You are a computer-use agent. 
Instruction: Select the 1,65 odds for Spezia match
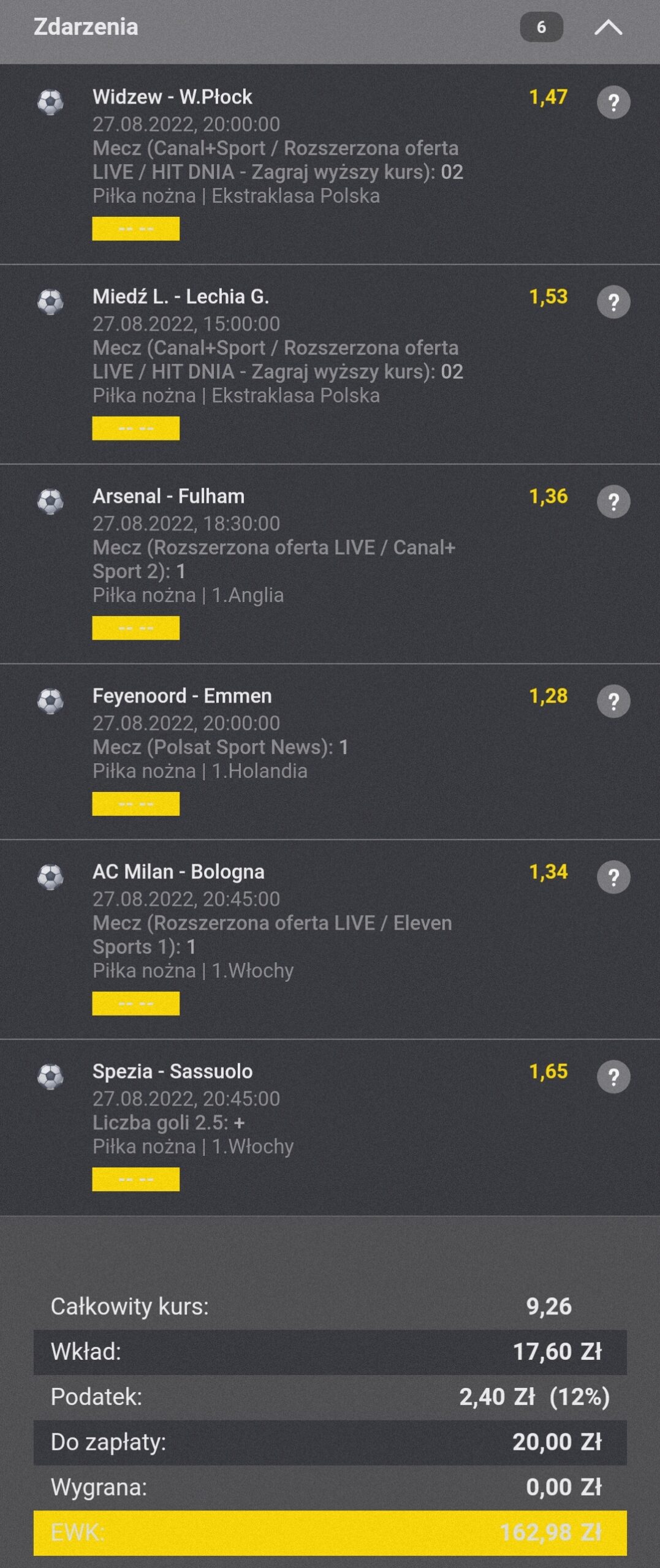click(548, 1071)
